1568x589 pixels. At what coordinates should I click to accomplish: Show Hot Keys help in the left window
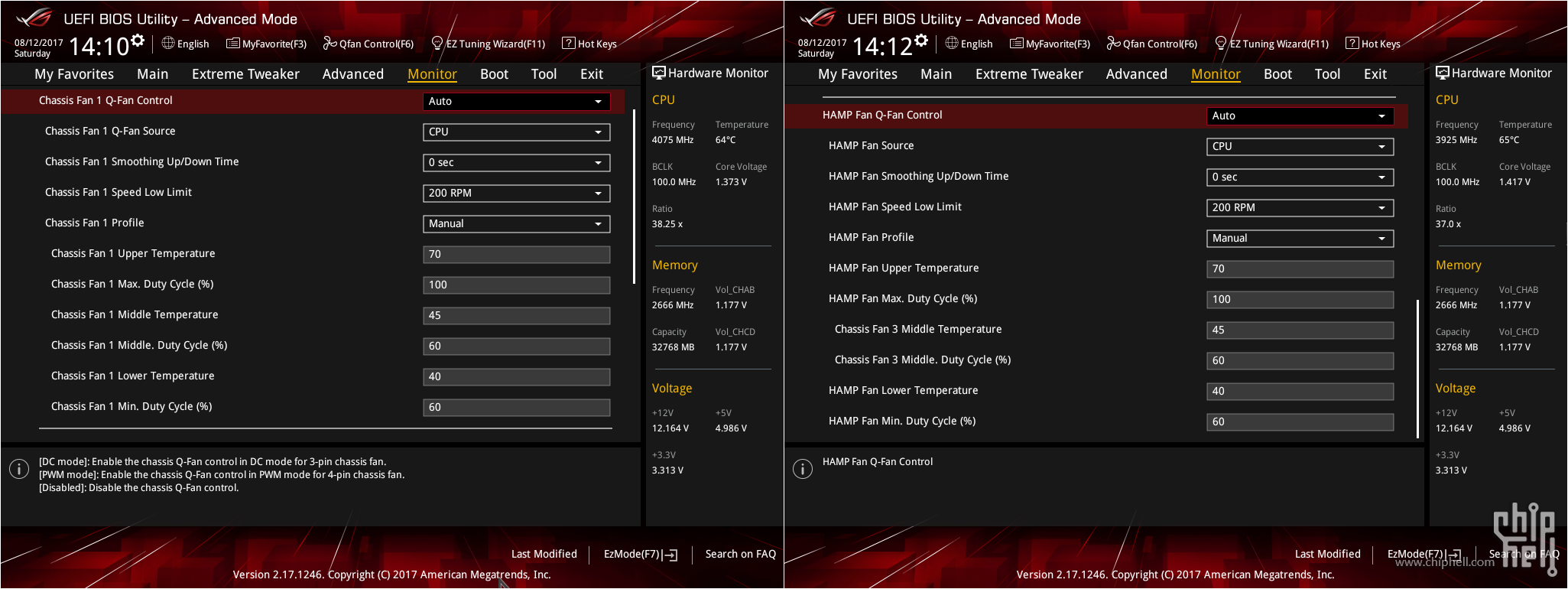tap(589, 44)
